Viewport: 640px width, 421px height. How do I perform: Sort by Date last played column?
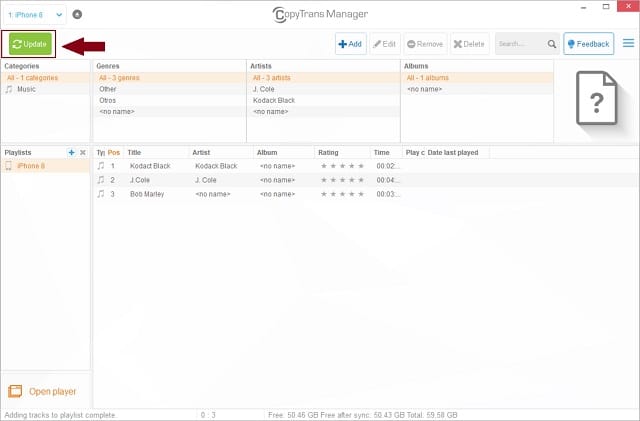(x=457, y=152)
